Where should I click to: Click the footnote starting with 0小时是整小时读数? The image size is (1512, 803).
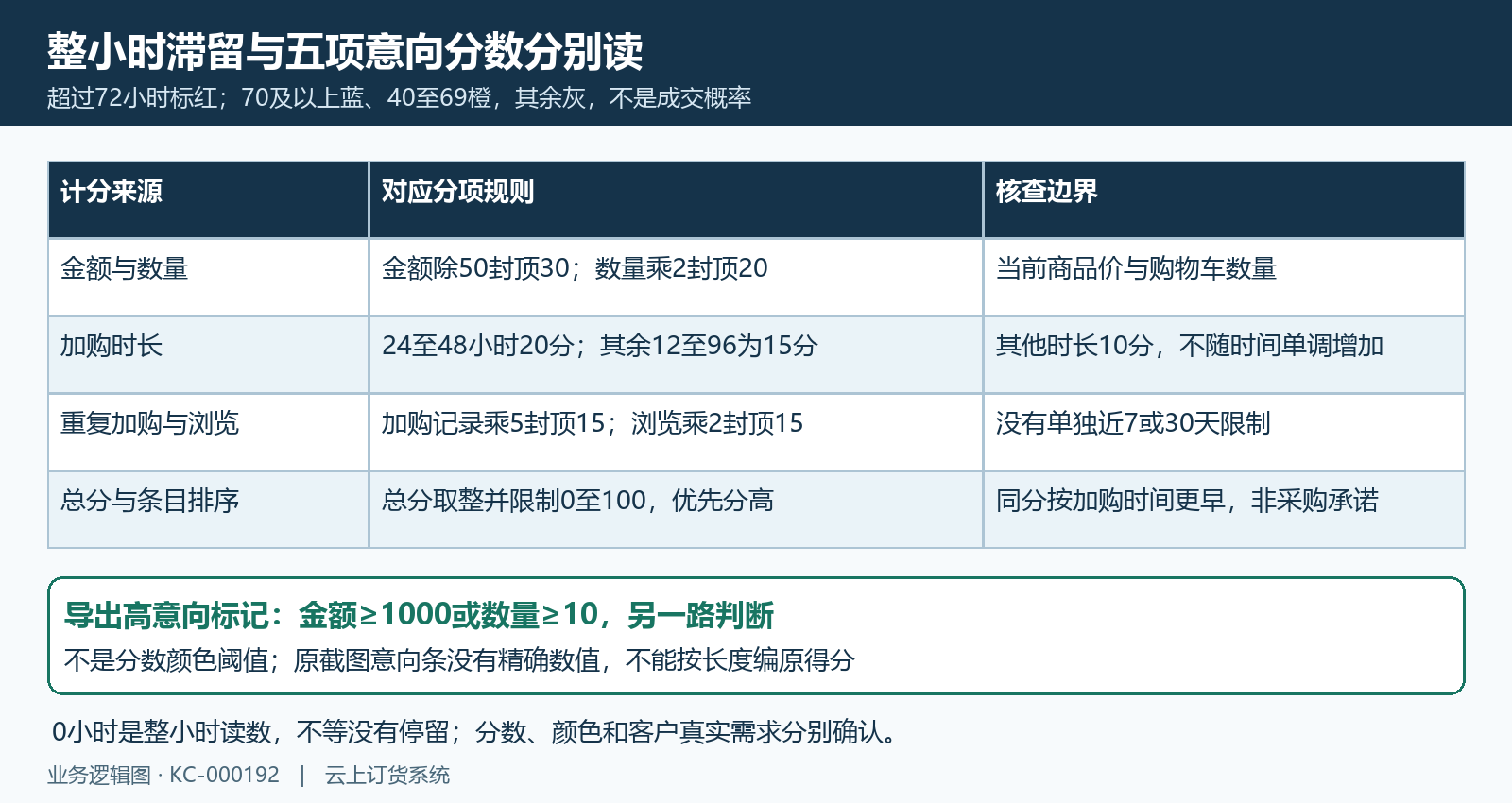pos(474,732)
